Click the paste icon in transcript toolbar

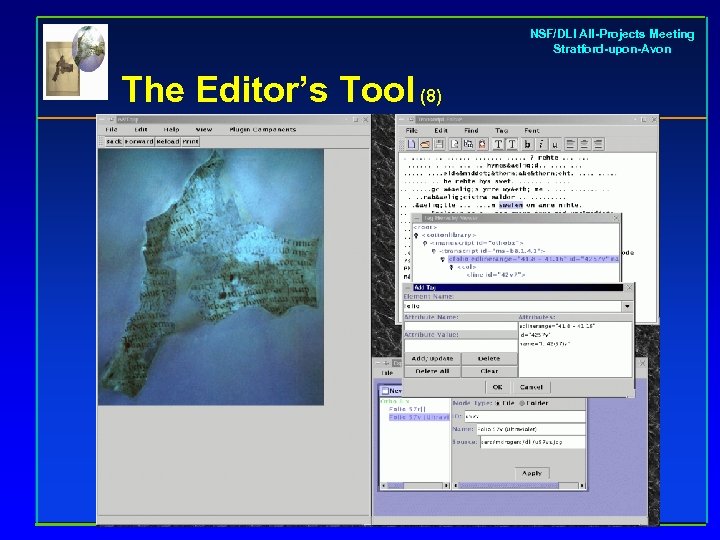point(468,145)
